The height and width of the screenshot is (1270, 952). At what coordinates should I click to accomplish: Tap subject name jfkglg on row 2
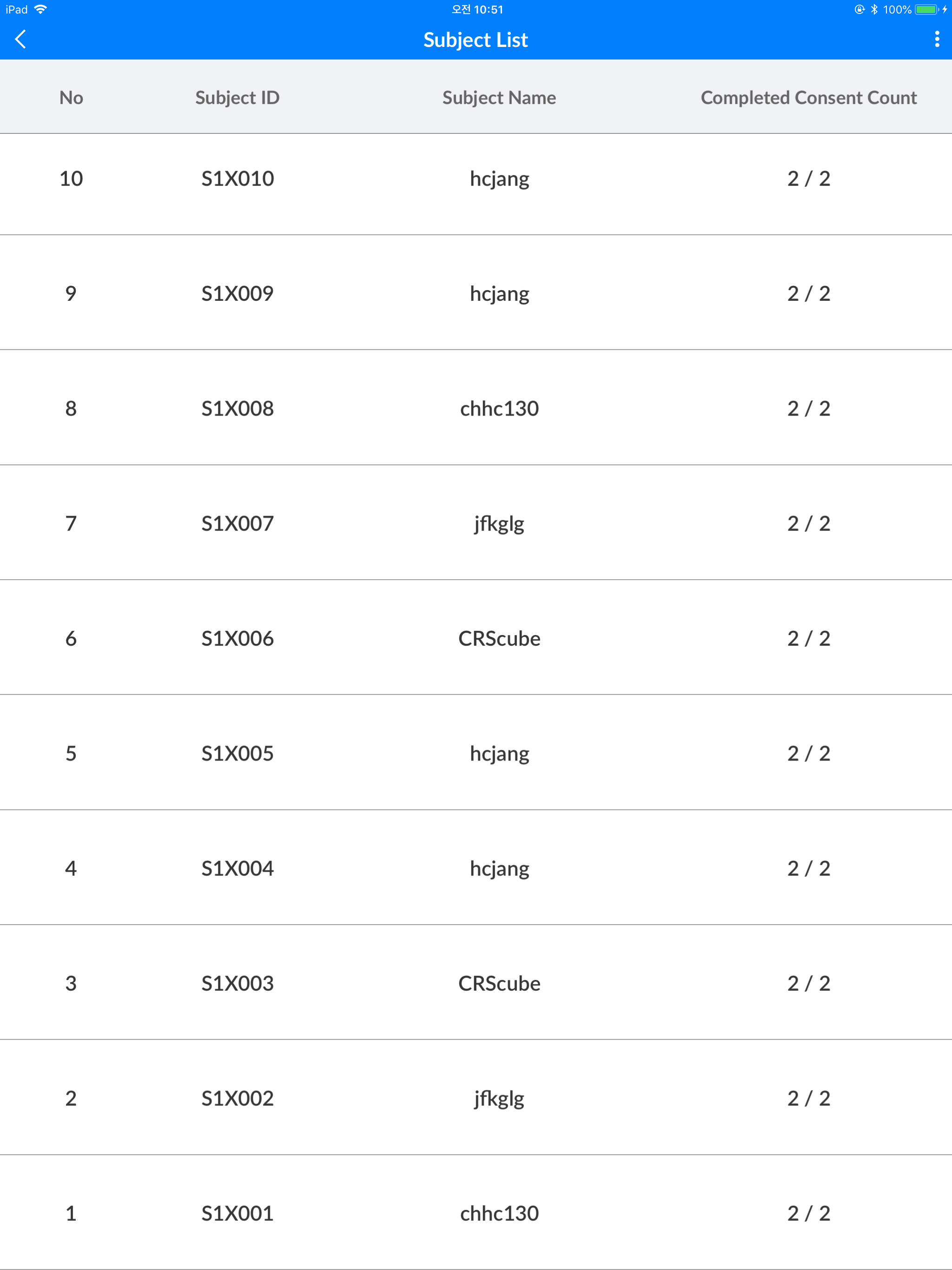(x=499, y=1098)
